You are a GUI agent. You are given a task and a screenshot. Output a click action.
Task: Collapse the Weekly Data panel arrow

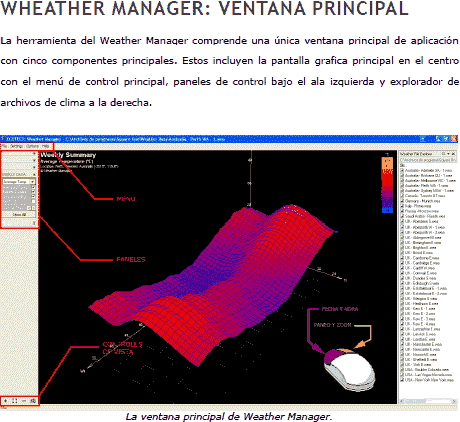click(x=34, y=174)
